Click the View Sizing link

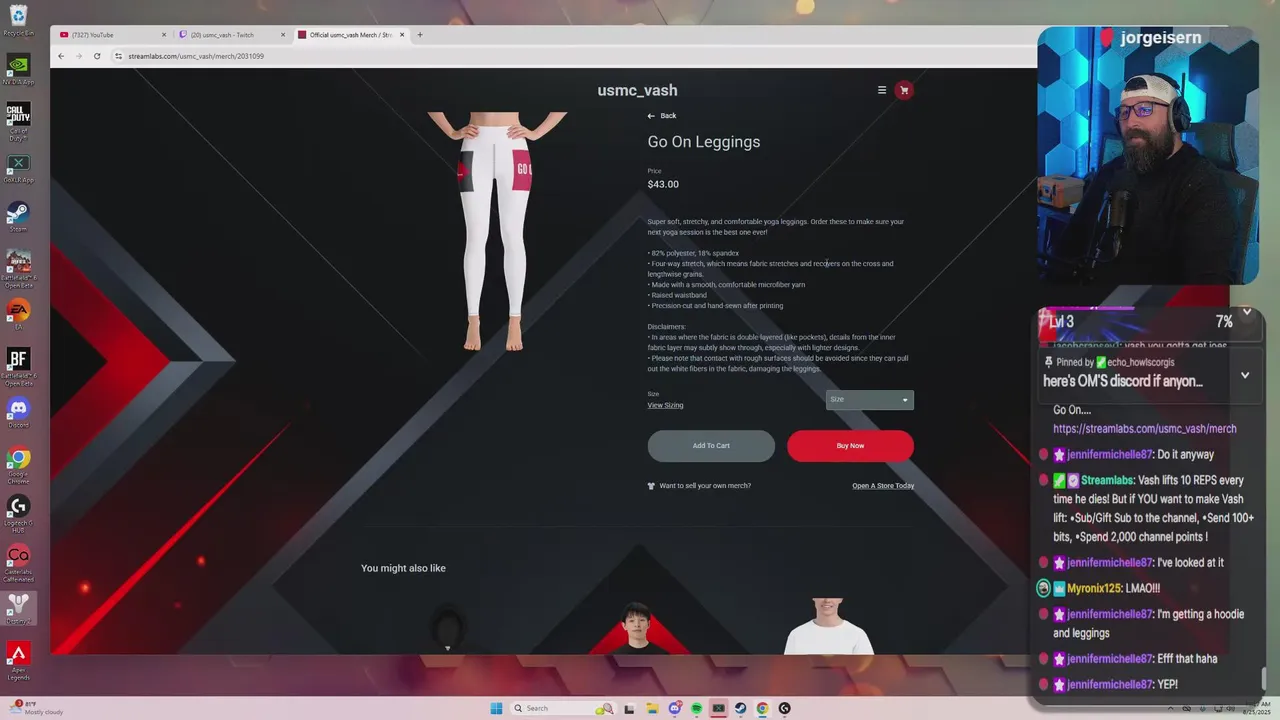(665, 405)
